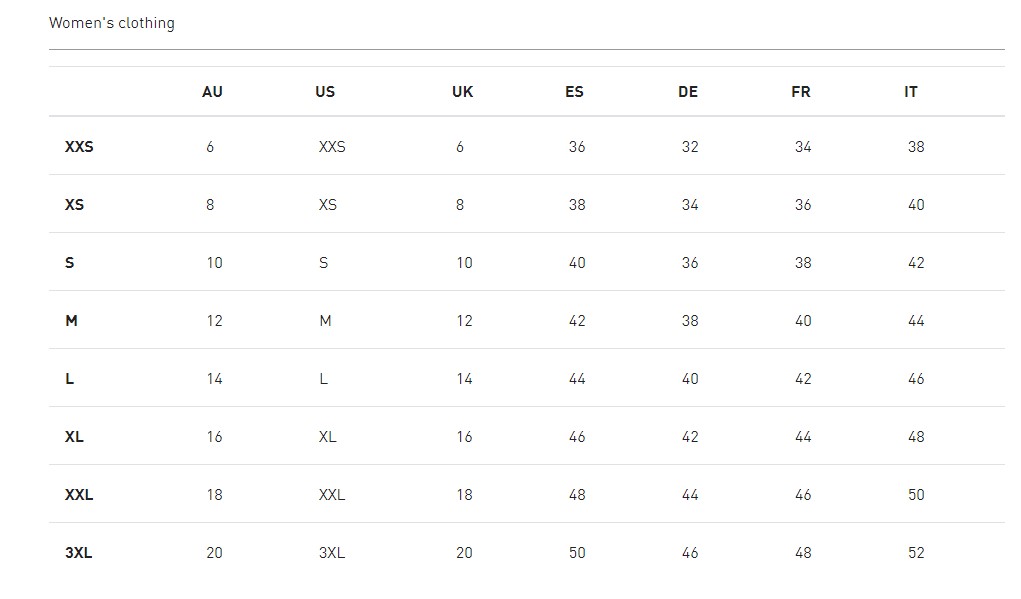Click the UK column header
1021x599 pixels.
click(462, 92)
